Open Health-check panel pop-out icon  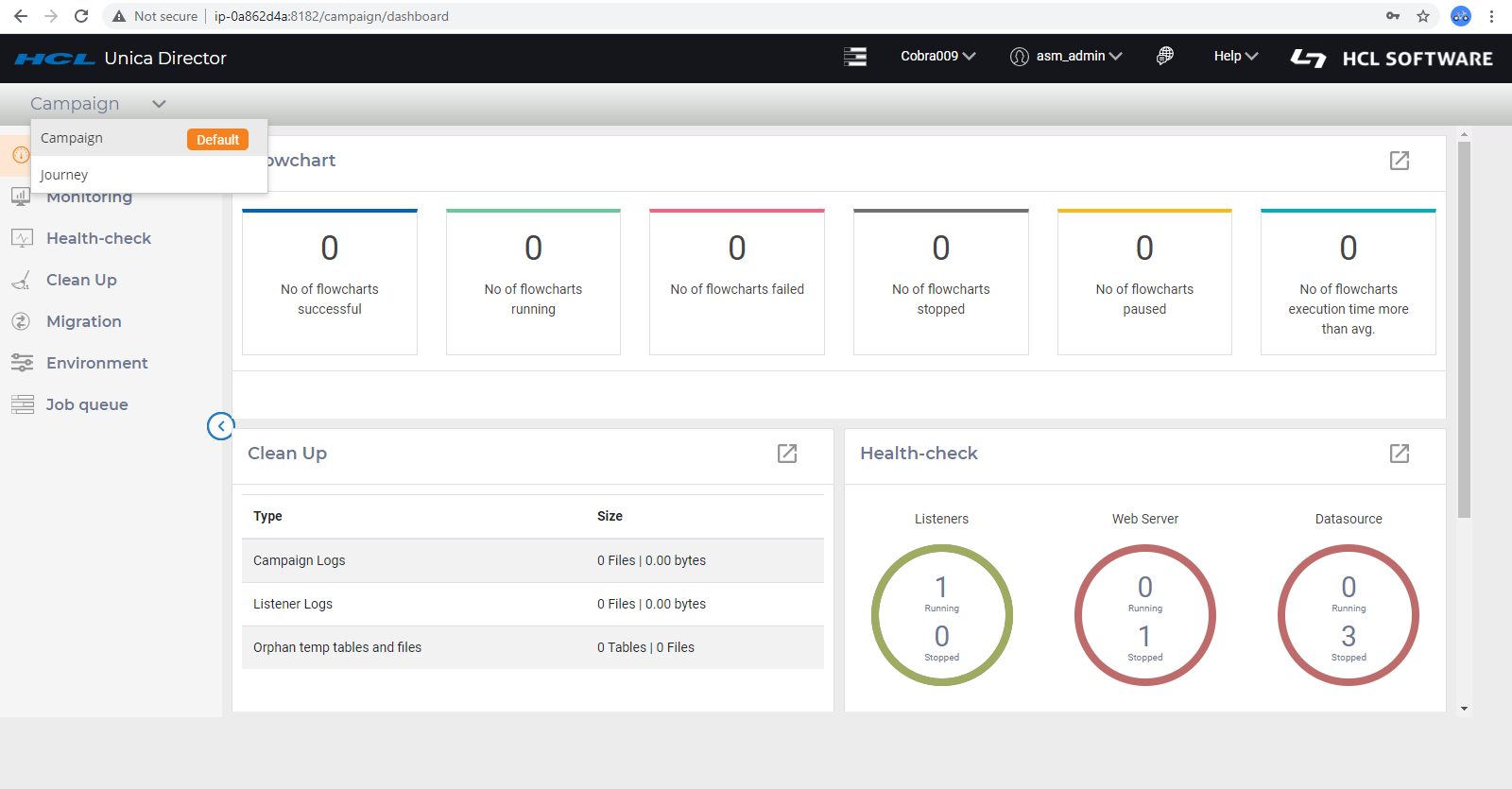(x=1400, y=454)
